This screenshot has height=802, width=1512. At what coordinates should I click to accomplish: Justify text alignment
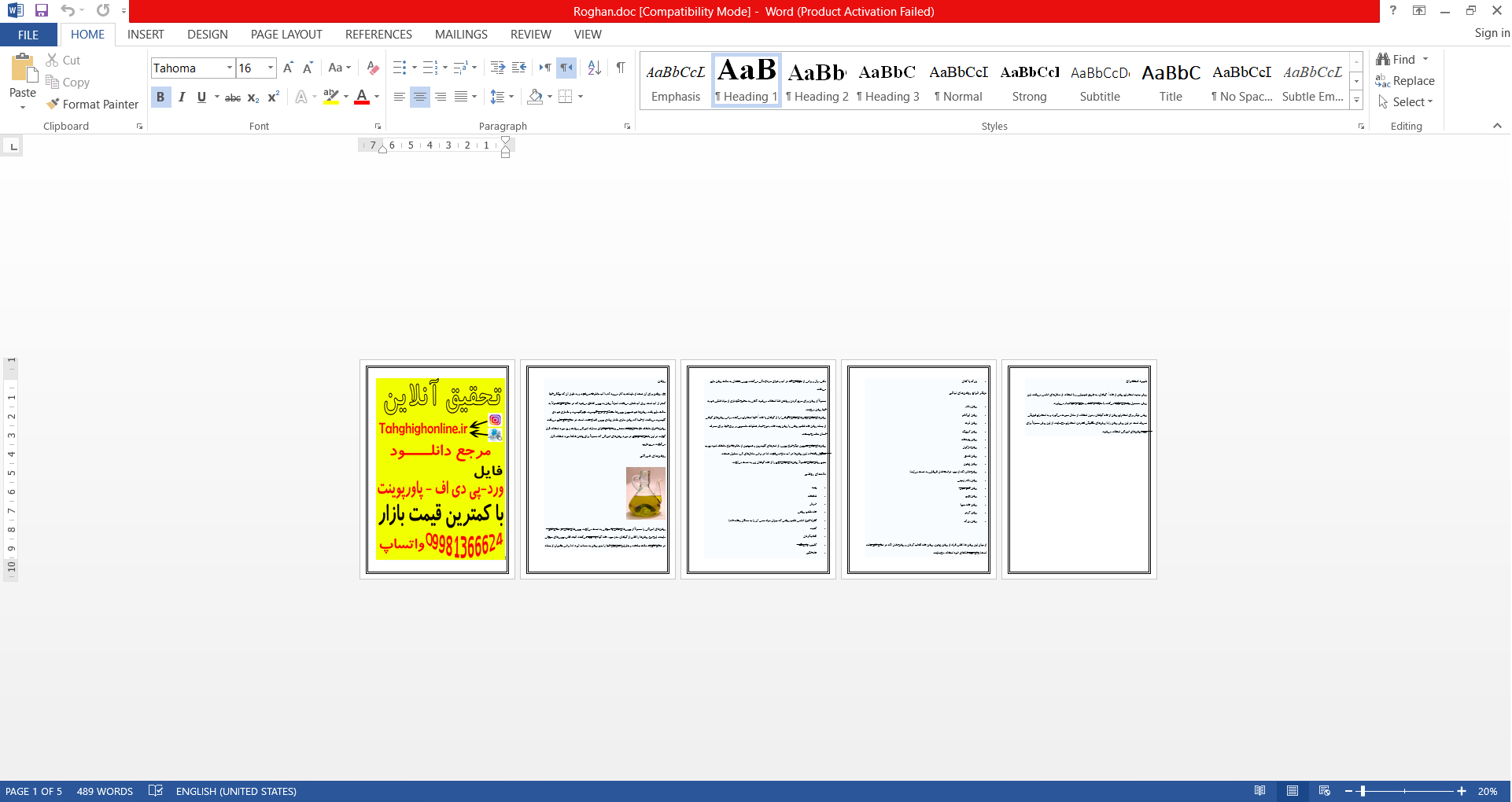point(461,97)
